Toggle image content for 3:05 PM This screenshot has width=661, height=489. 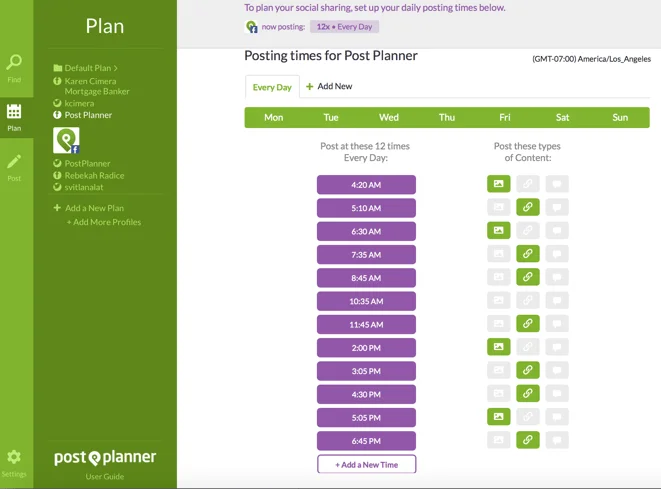click(x=499, y=370)
